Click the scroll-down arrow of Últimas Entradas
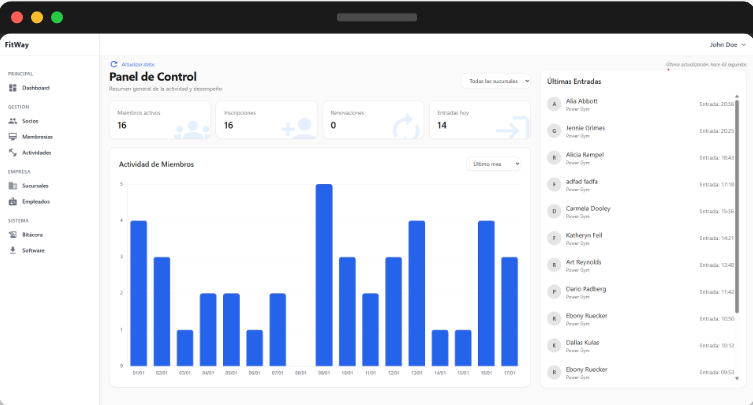Viewport: 753px width, 405px height. click(737, 379)
